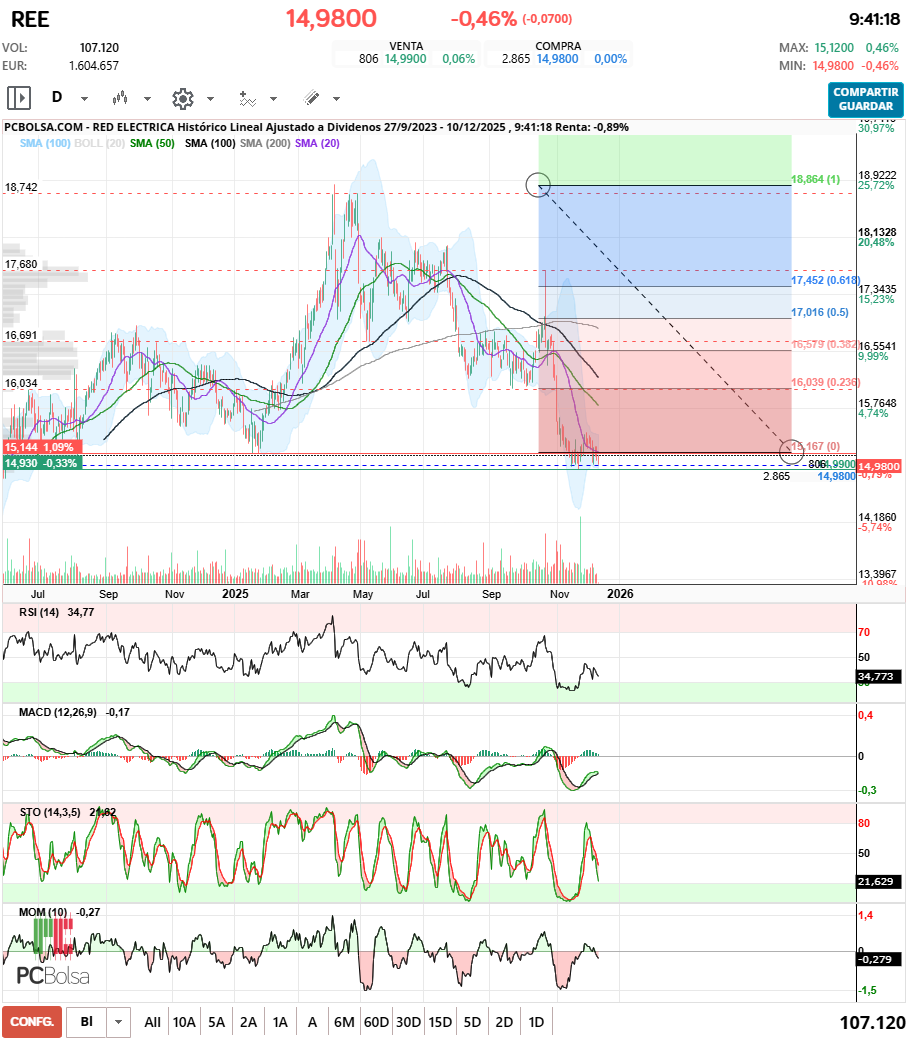
Task: Toggle the green SMA (50) legend
Action: pos(152,143)
